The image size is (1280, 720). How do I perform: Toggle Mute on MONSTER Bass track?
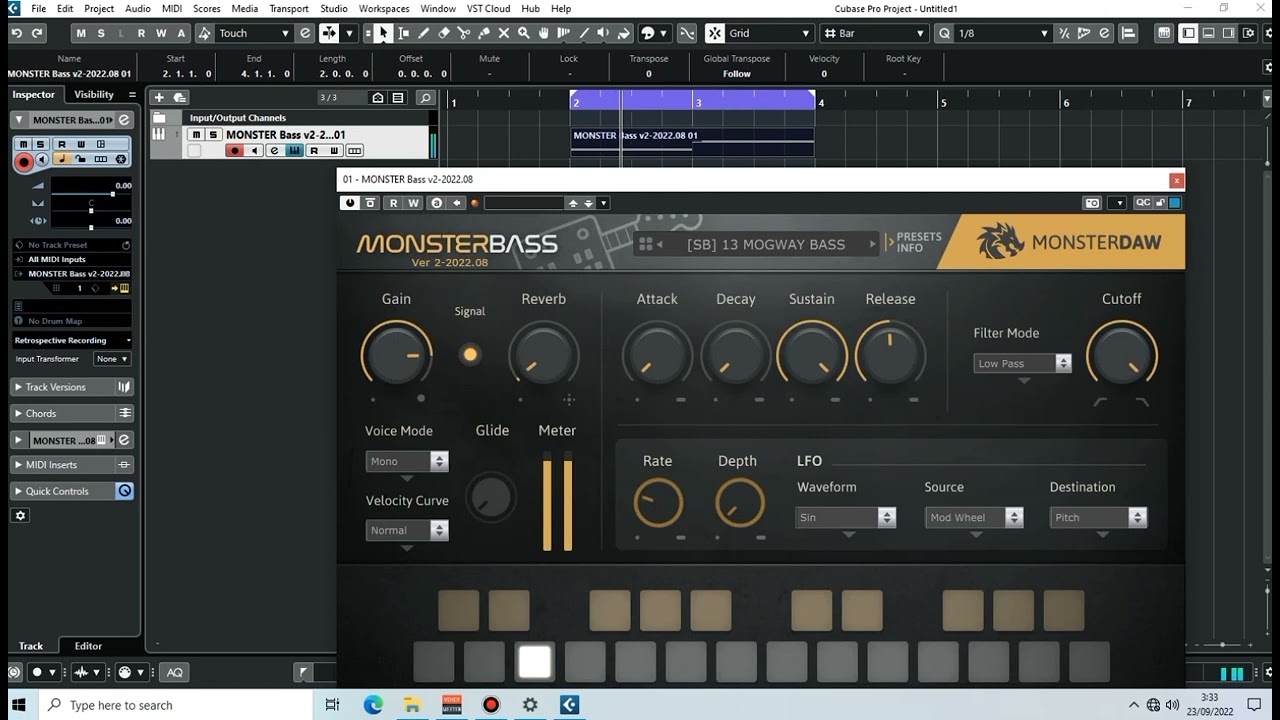point(196,135)
